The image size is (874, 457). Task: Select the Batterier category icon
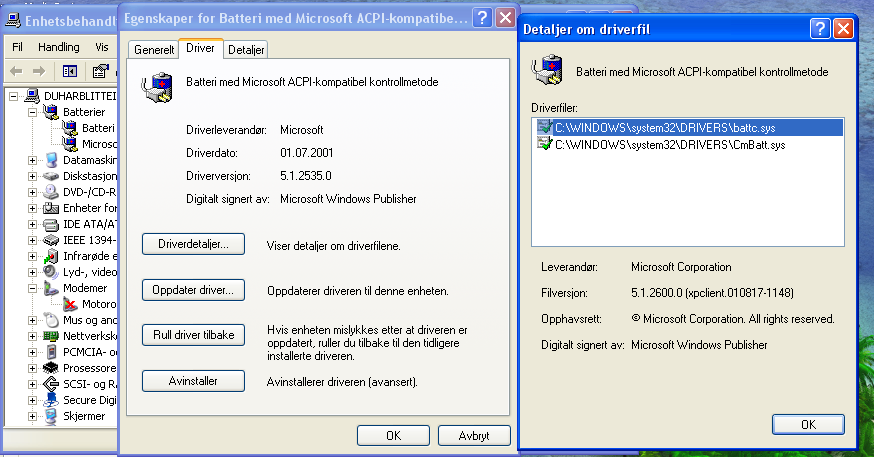tap(51, 112)
